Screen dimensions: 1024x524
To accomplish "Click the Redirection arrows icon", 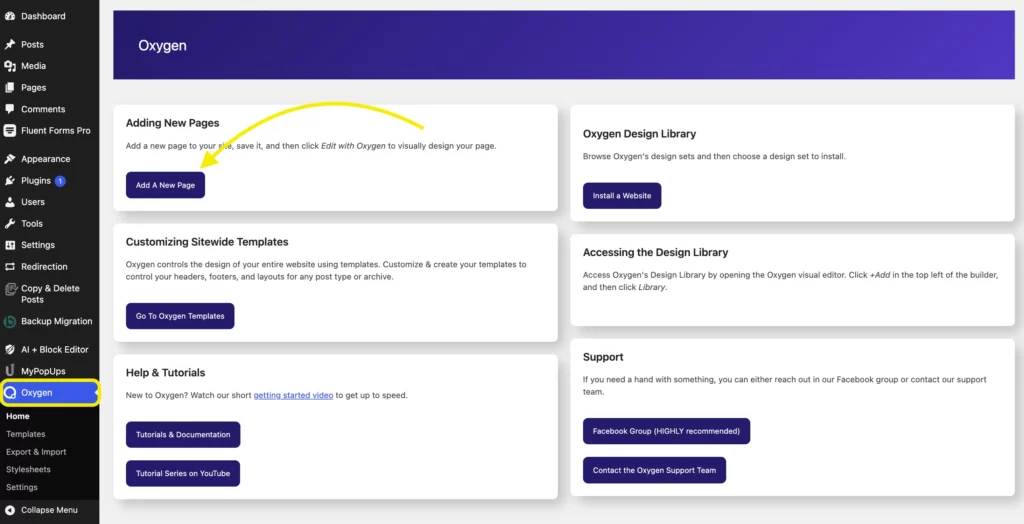I will pyautogui.click(x=10, y=267).
